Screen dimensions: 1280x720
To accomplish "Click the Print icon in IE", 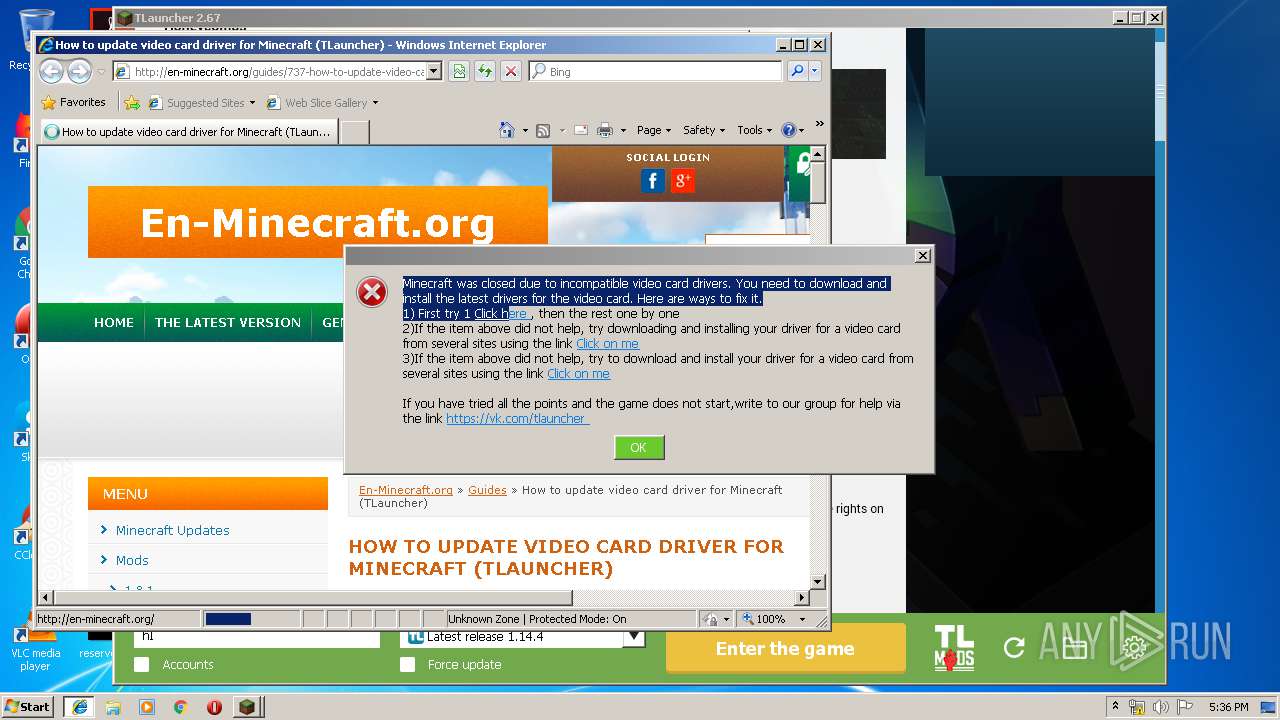I will point(605,130).
